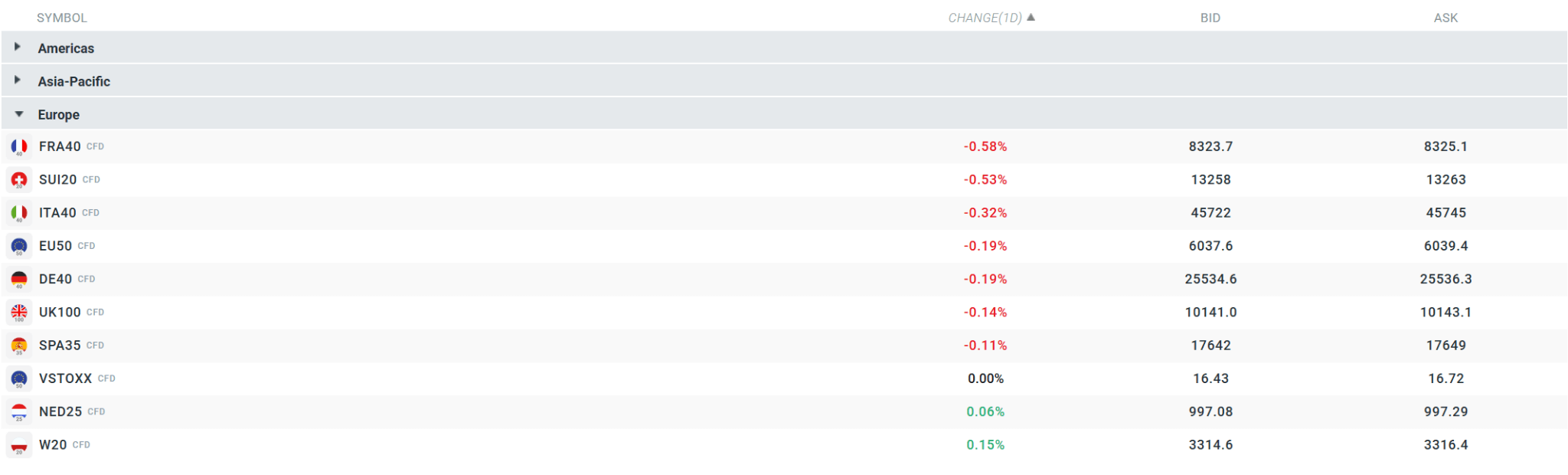Open the UK100 symbol link

[x=60, y=313]
